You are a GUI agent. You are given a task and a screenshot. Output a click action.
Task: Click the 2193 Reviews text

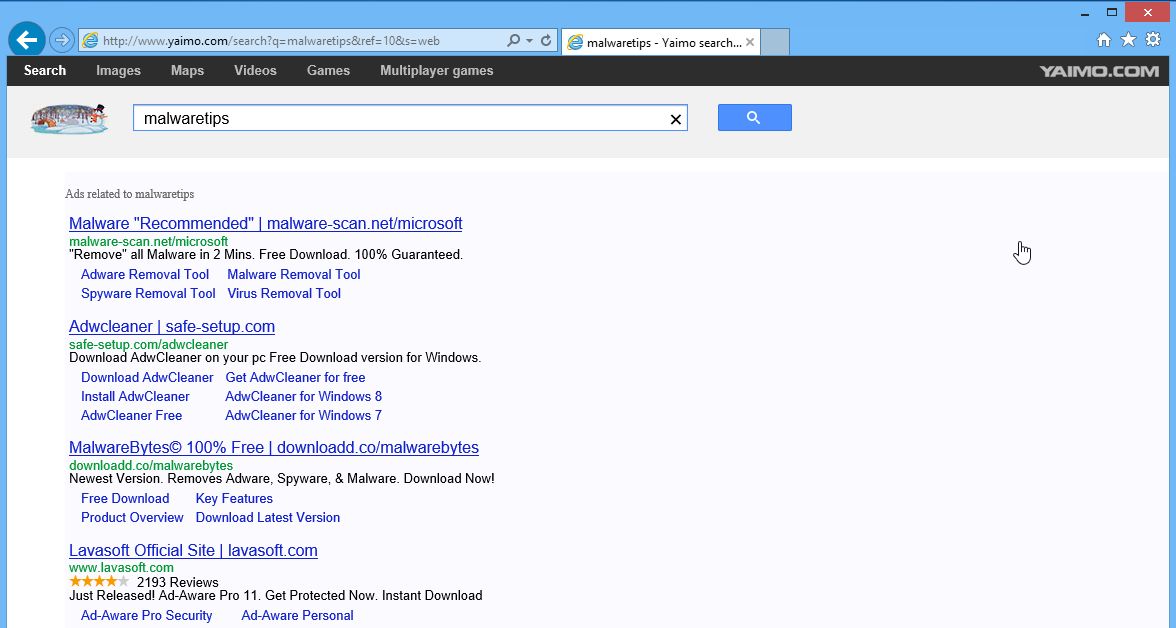click(178, 582)
